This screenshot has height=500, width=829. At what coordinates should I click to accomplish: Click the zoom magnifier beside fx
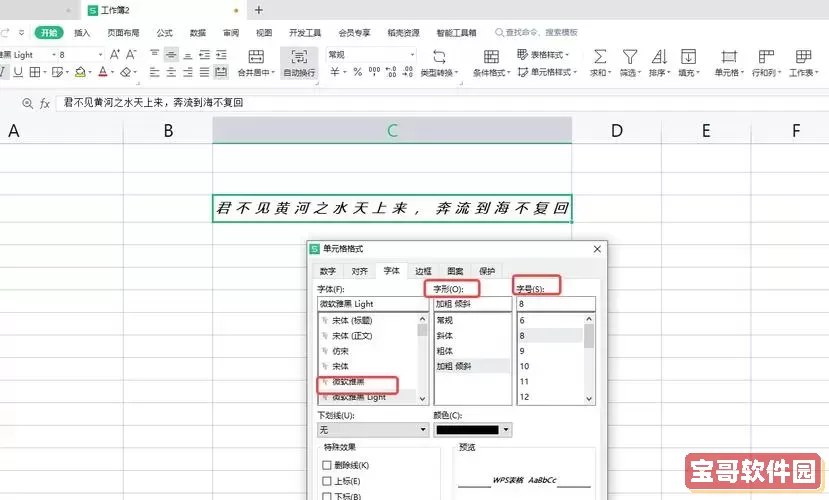pyautogui.click(x=27, y=103)
